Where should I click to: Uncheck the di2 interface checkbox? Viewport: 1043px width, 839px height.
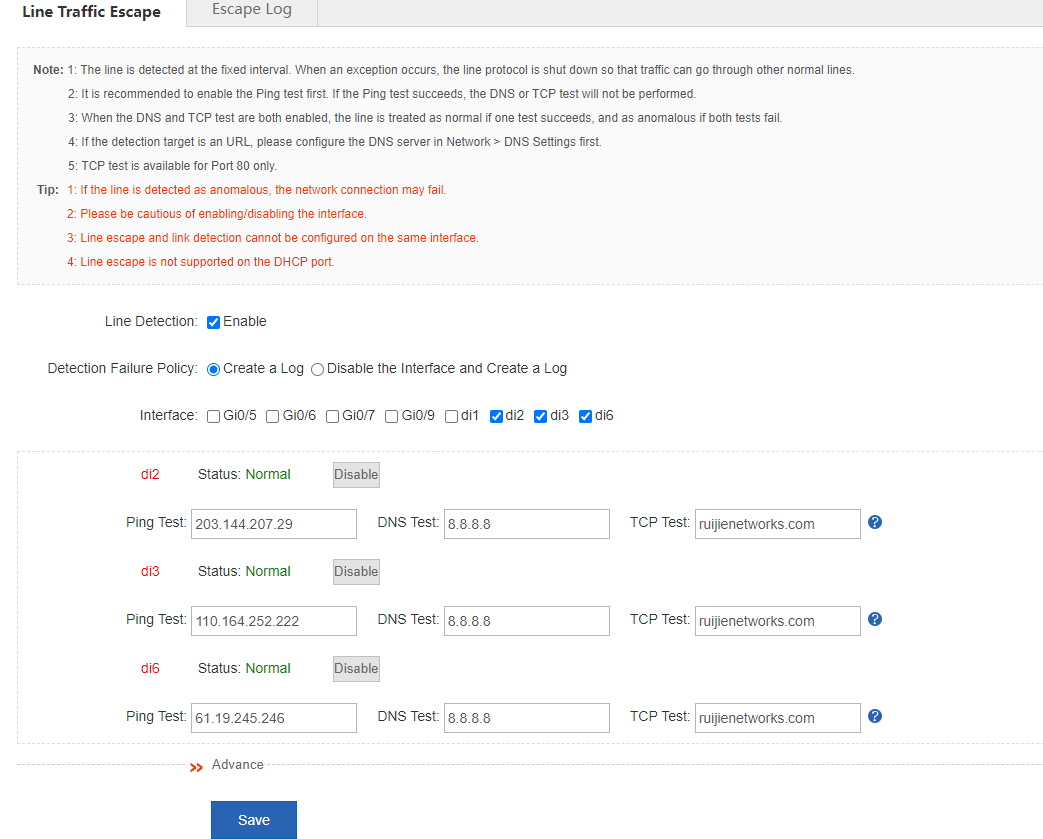pos(497,416)
